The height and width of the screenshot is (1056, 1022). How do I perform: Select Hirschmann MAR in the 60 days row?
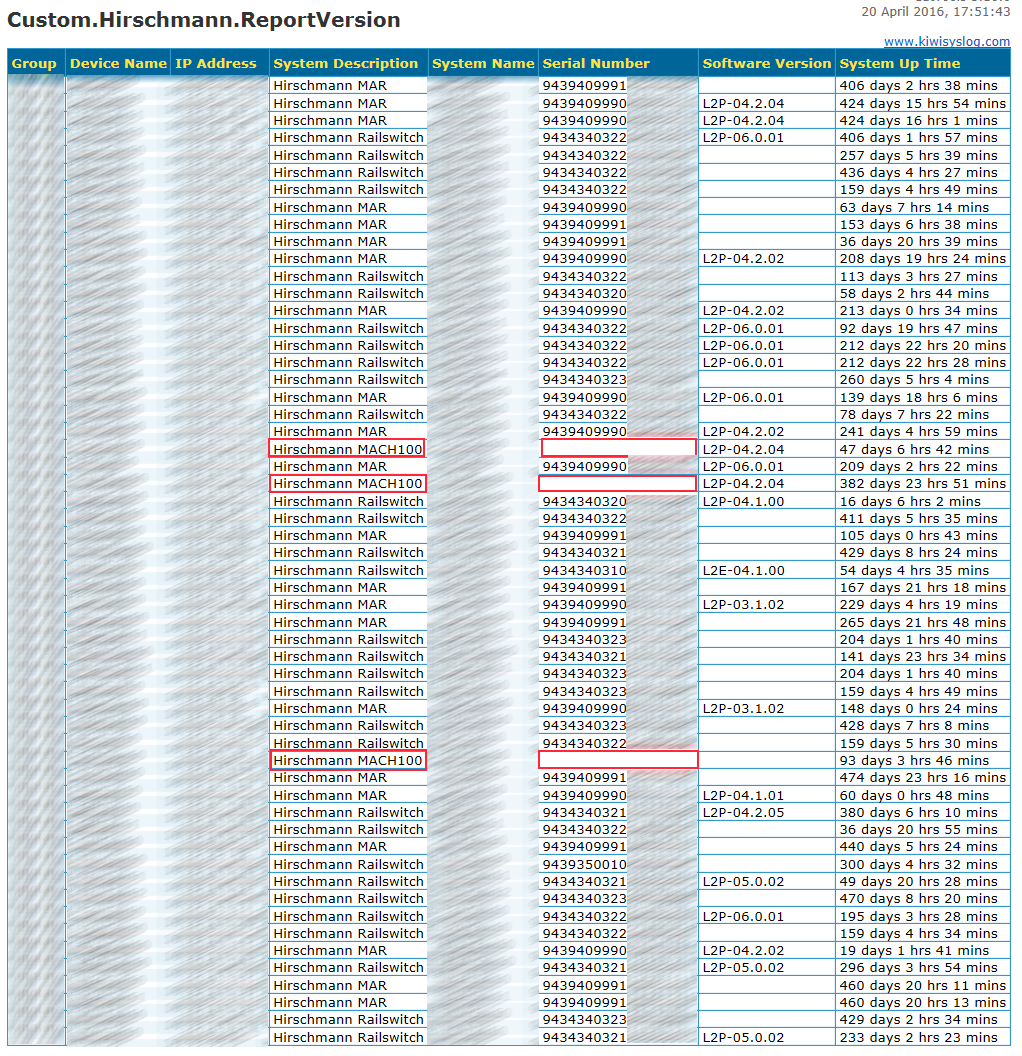click(330, 795)
